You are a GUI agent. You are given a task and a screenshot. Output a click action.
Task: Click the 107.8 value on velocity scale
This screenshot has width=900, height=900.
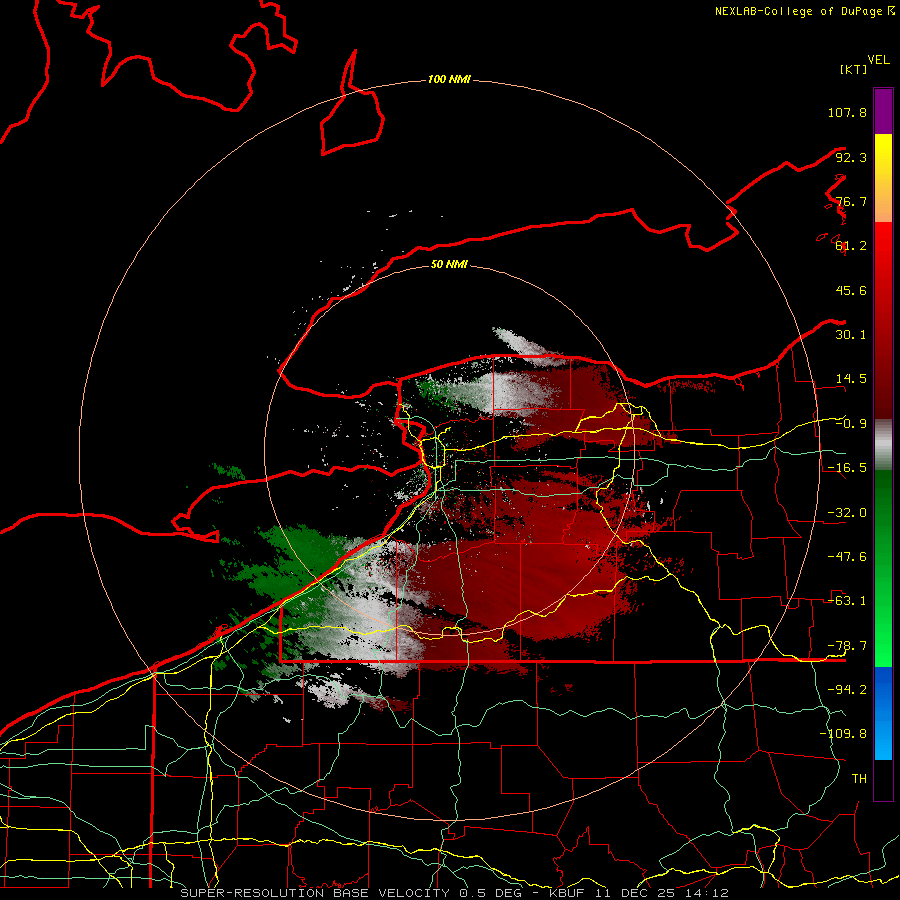pos(847,112)
